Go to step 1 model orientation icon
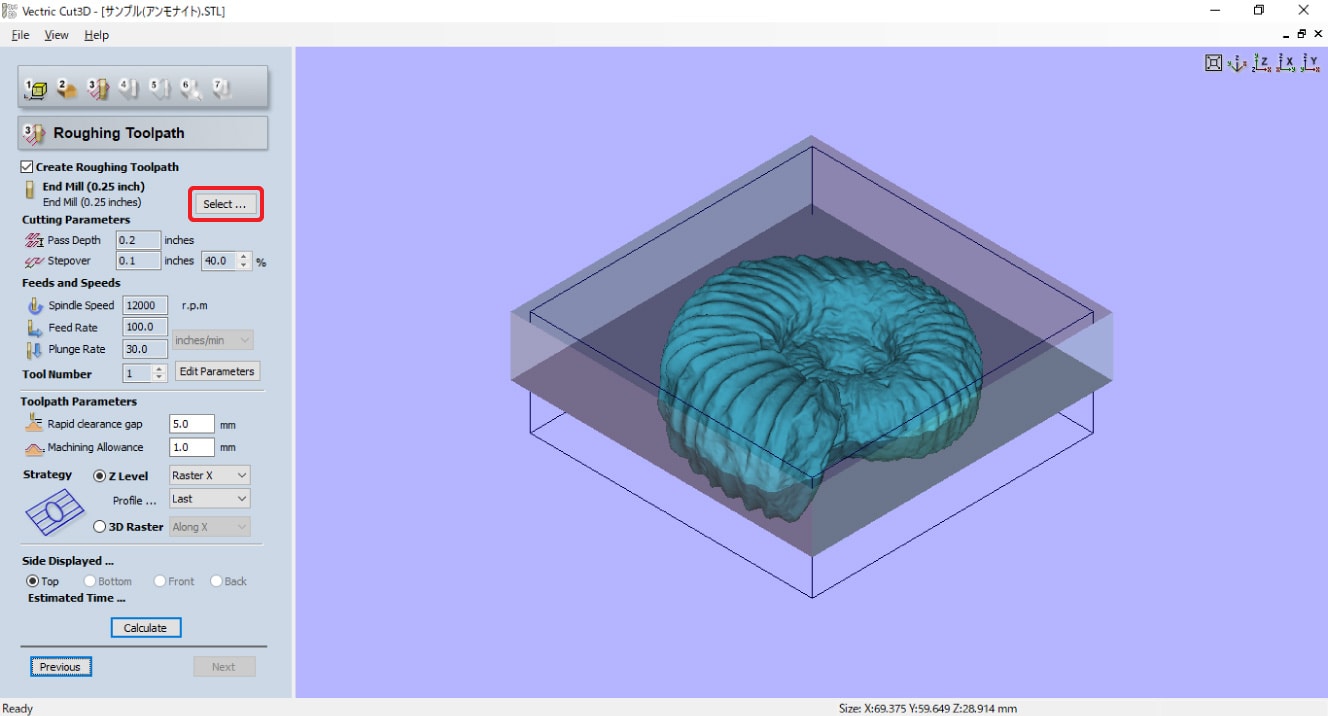Screen dimensions: 1328x716 [x=36, y=89]
